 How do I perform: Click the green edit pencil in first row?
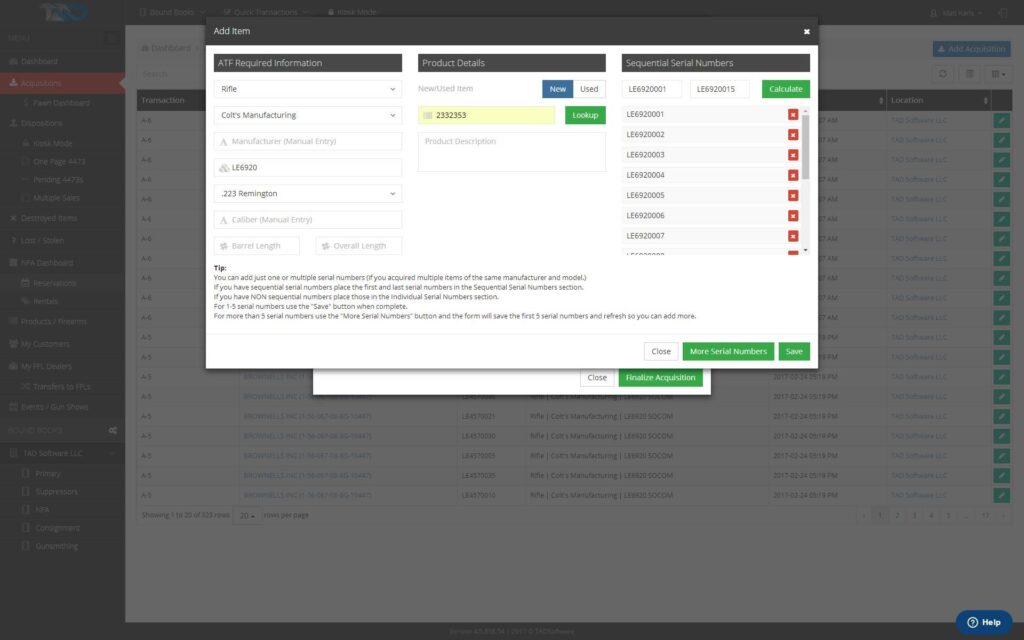(1002, 120)
